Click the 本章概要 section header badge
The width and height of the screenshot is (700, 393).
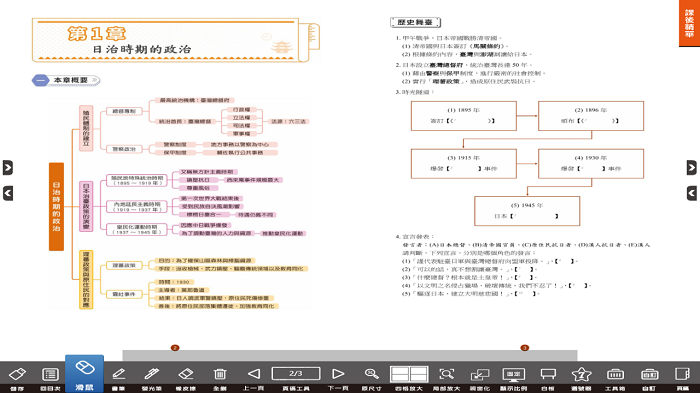(66, 80)
